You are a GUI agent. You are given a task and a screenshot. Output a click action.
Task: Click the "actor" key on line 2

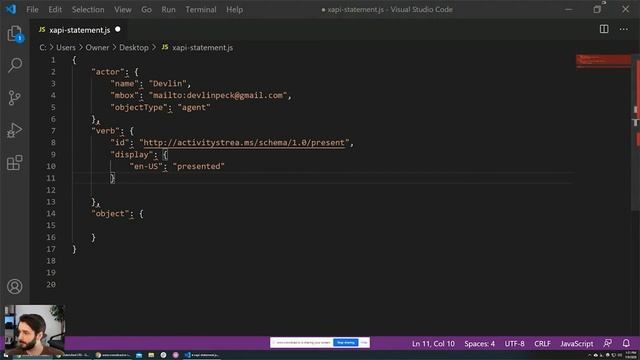pyautogui.click(x=108, y=71)
